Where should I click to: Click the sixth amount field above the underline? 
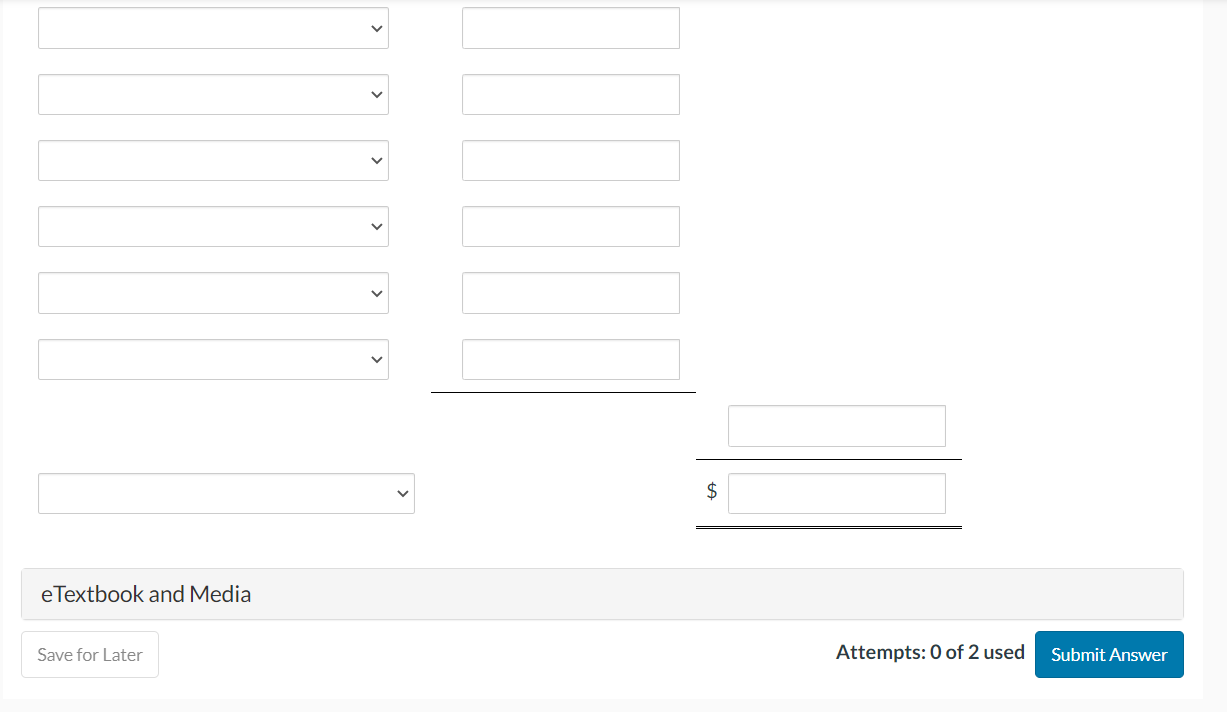pos(570,359)
